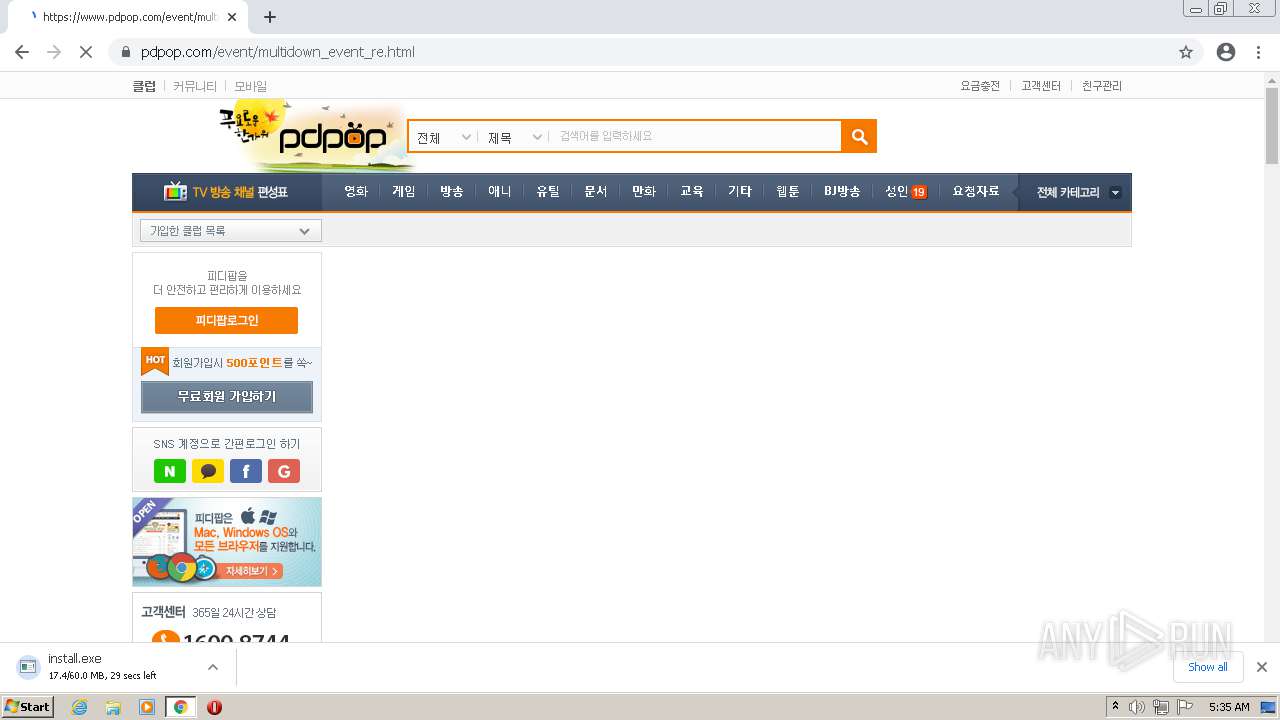The height and width of the screenshot is (720, 1280).
Task: Select the 애니 category menu
Action: click(500, 191)
